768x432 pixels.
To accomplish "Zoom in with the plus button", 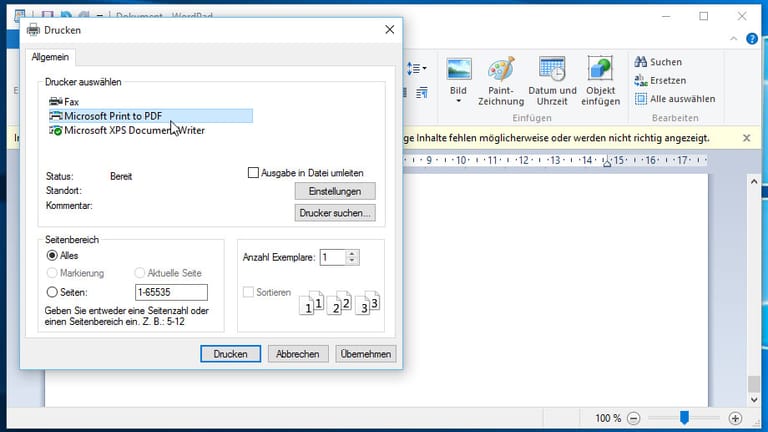I will [x=735, y=418].
